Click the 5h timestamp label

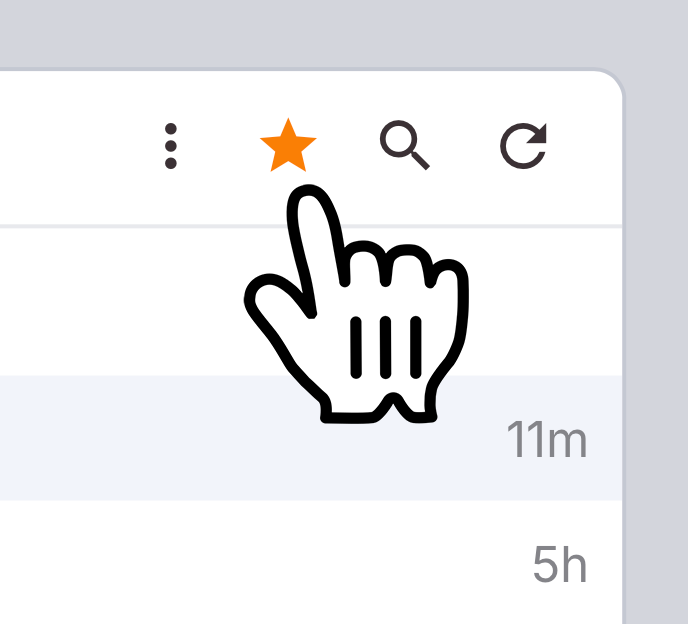[560, 564]
